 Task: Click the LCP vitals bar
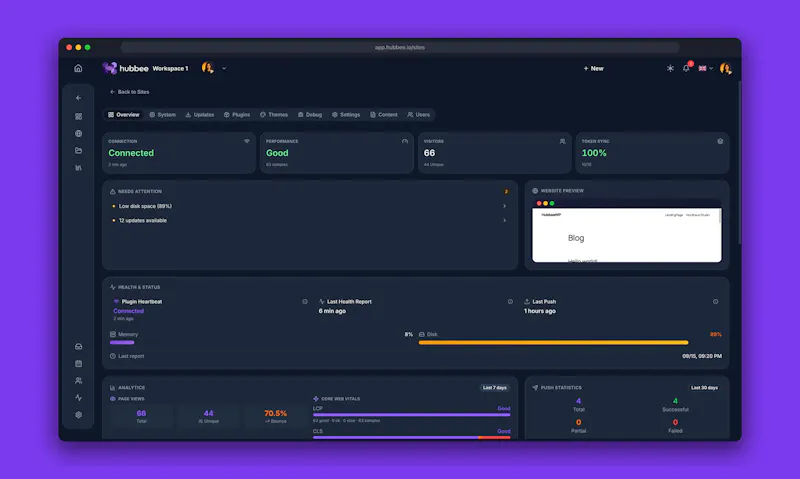coord(411,415)
